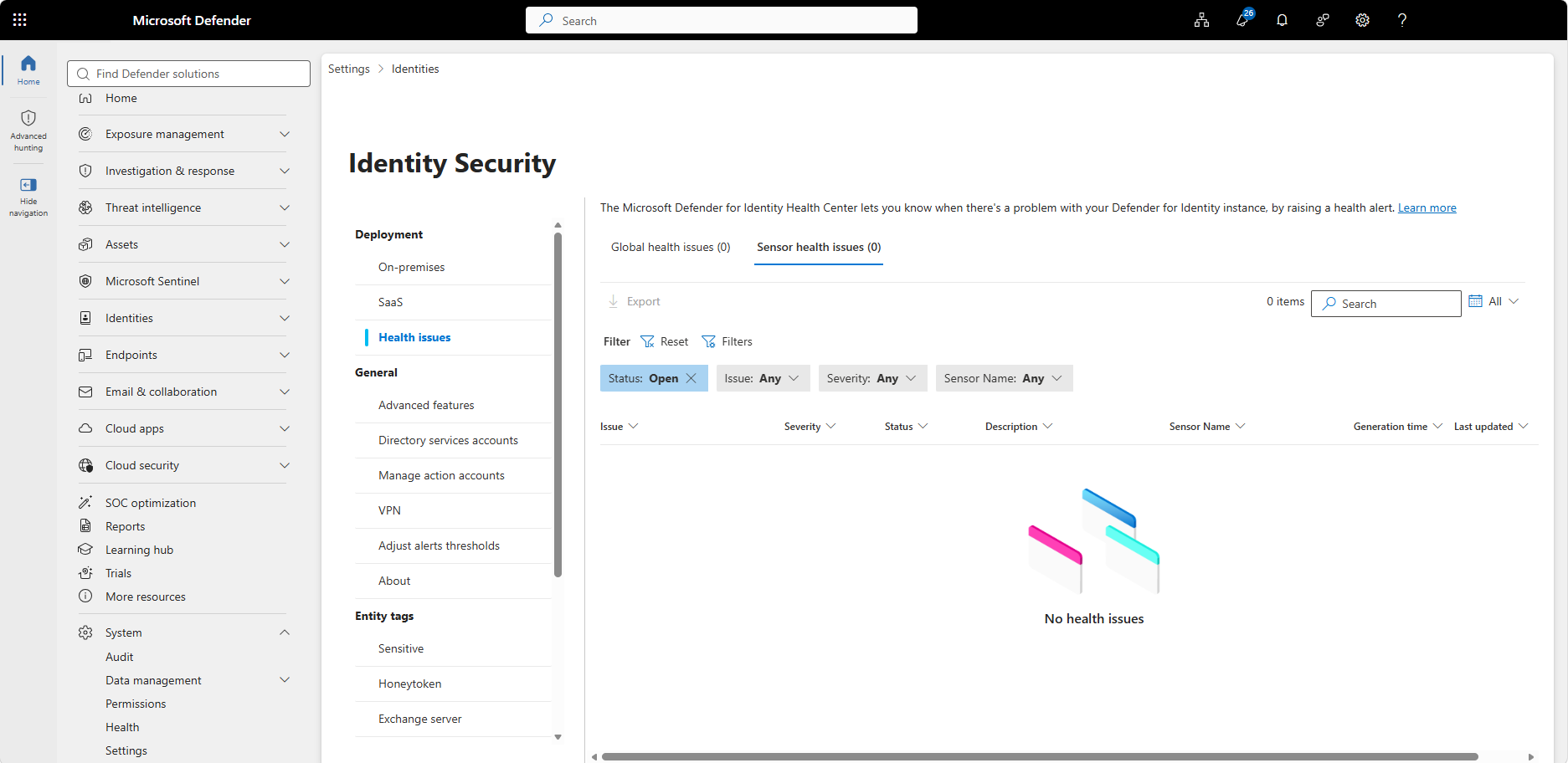Click the bell alerts icon
This screenshot has width=1568, height=763.
(x=1282, y=20)
